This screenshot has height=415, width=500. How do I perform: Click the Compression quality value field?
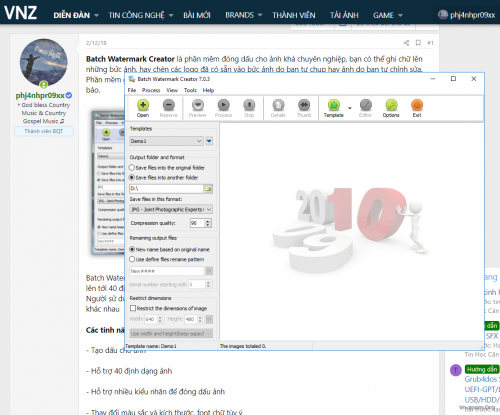coord(197,223)
